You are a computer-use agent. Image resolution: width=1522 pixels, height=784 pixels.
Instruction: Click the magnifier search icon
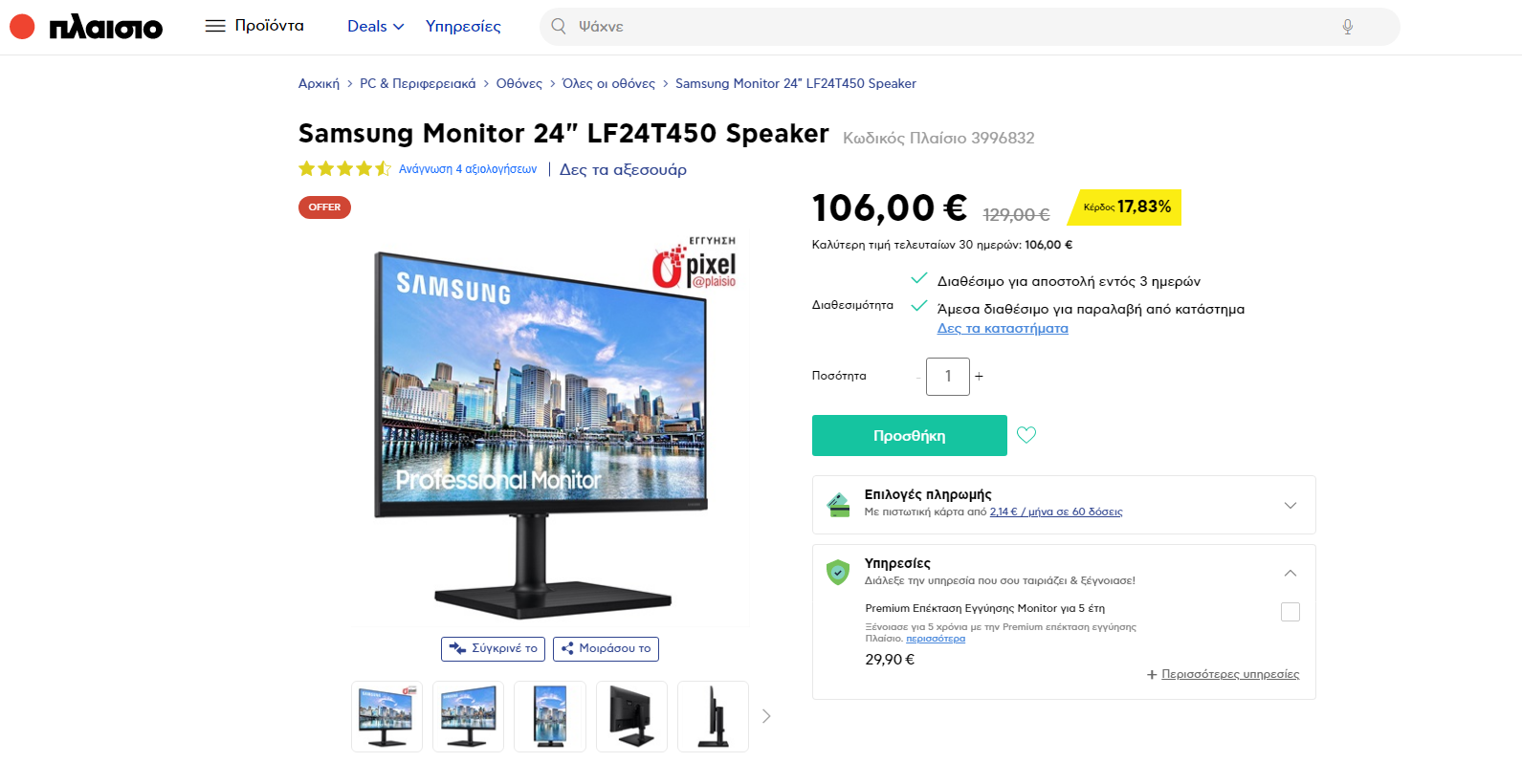(559, 27)
